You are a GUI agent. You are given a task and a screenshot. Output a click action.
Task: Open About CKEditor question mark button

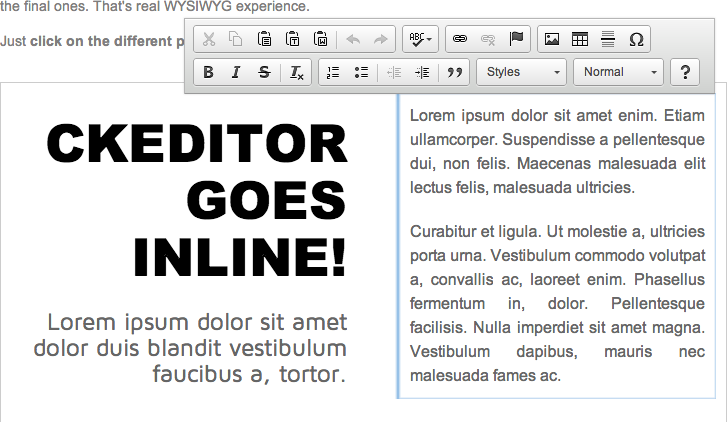(x=685, y=72)
